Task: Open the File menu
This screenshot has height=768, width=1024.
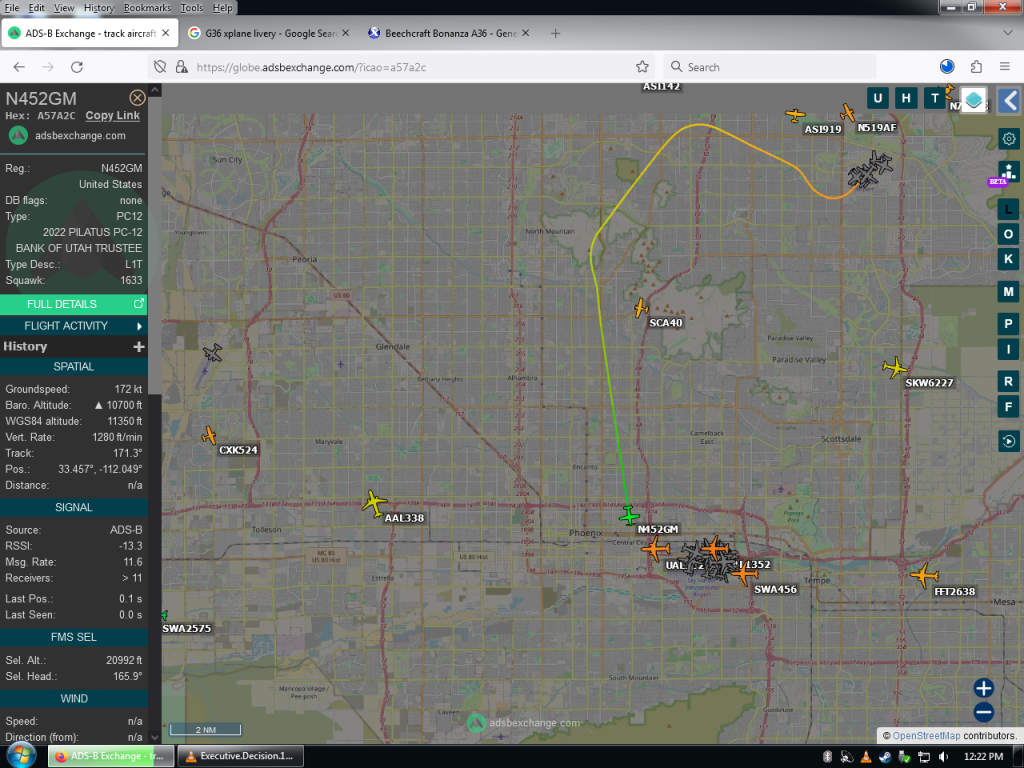Action: (12, 8)
